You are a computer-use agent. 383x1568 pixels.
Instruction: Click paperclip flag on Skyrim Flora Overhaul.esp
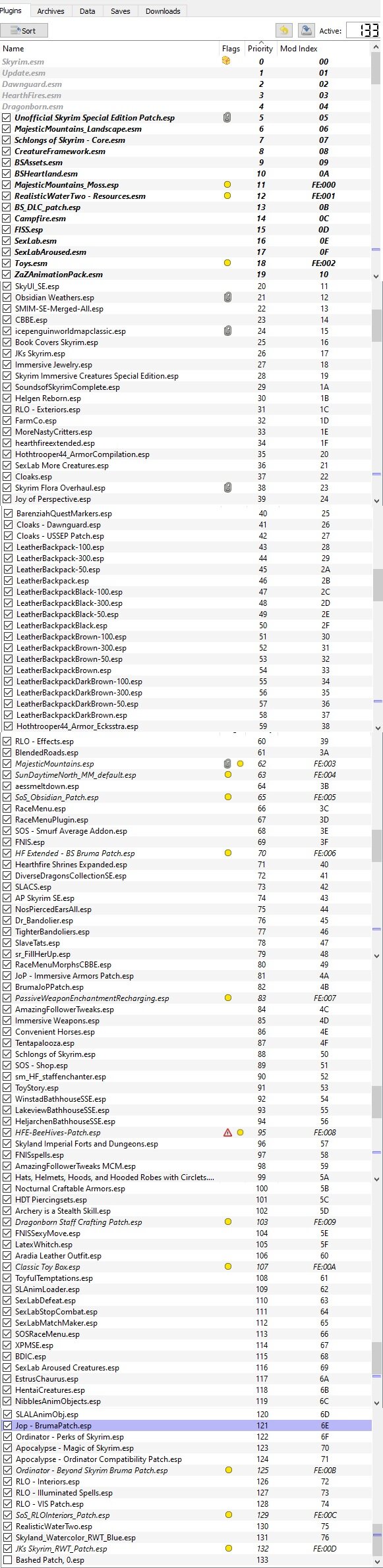coord(227,488)
